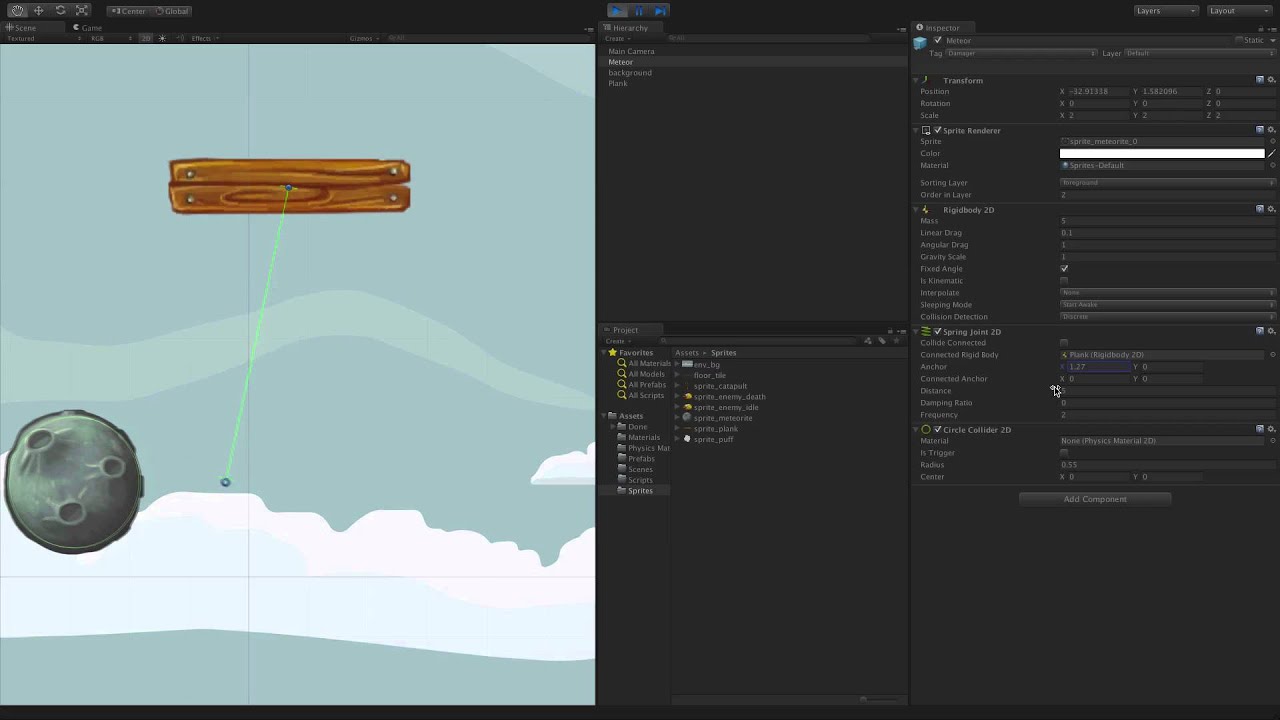Open the Sorting Layer dropdown
The height and width of the screenshot is (720, 1280).
(1166, 183)
